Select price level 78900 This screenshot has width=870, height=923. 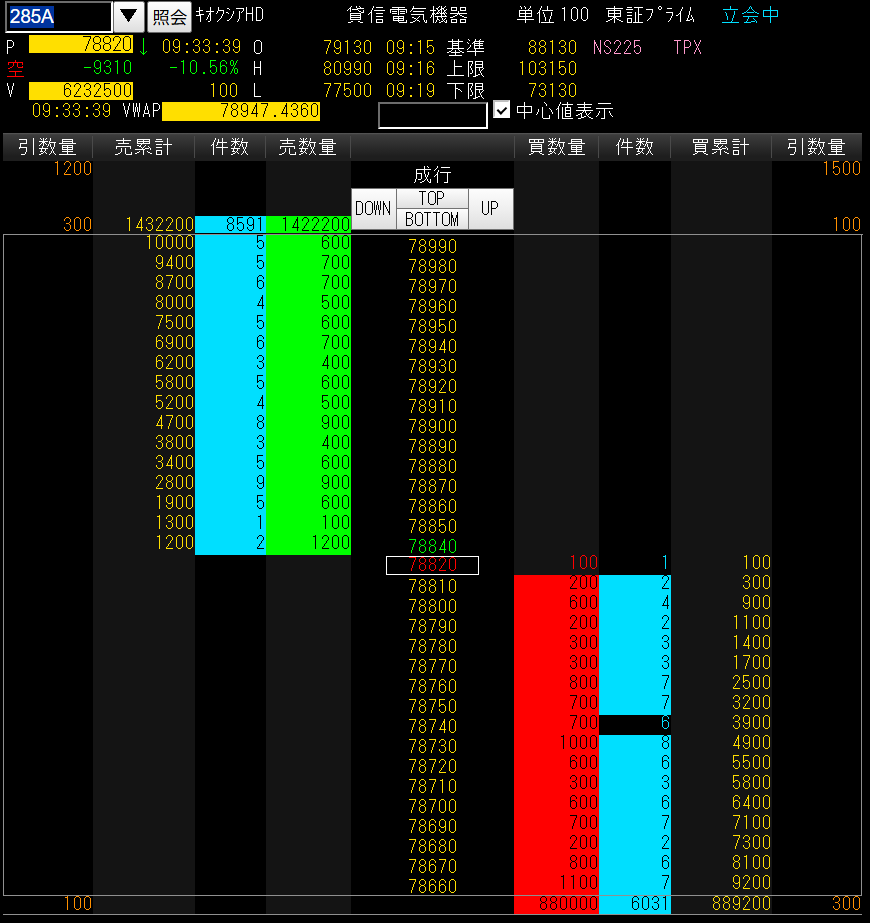433,426
